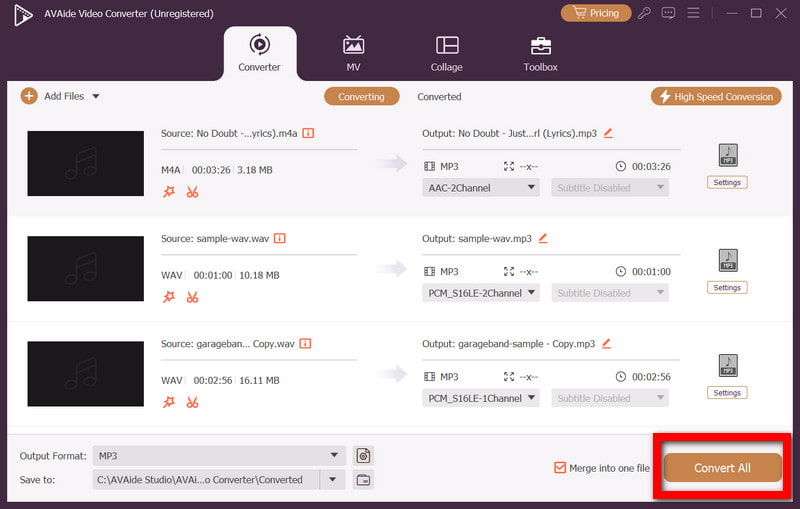View info for sample-wav.wav source
This screenshot has width=800, height=509.
click(280, 238)
